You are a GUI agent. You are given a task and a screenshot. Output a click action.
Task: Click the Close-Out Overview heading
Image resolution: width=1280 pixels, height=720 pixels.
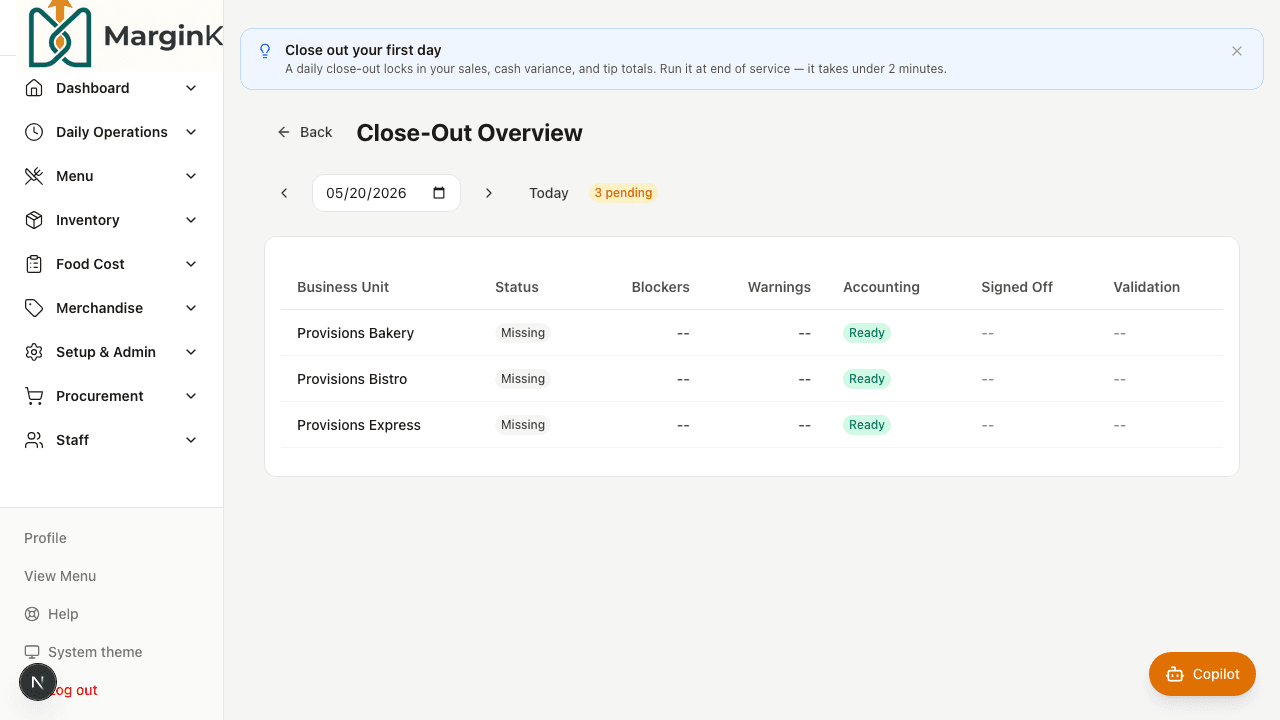coord(469,133)
